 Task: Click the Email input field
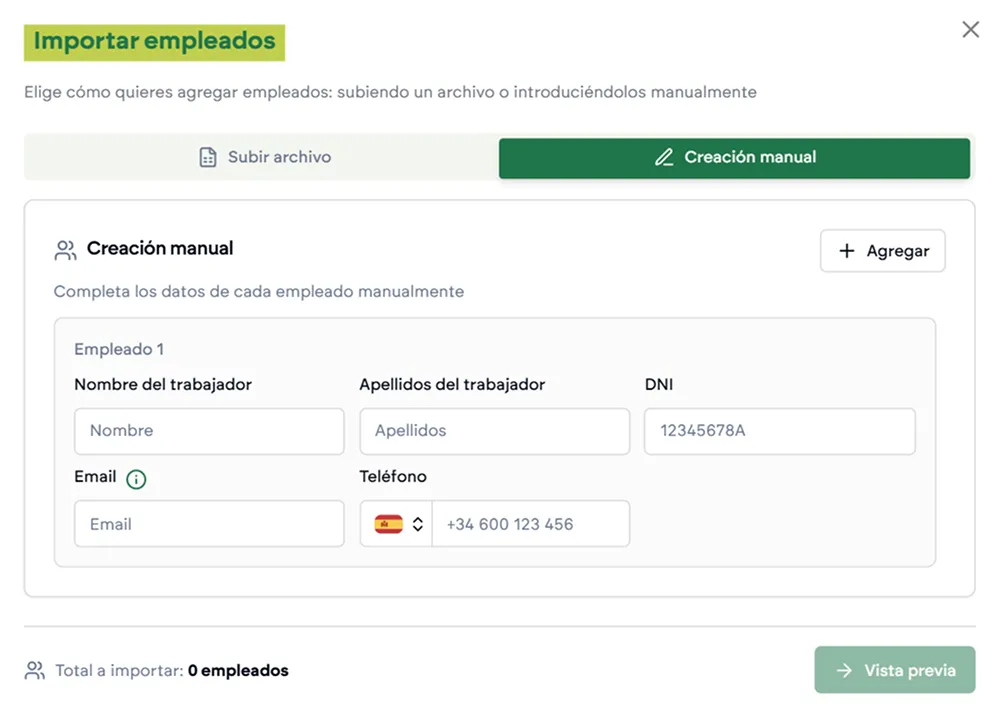pos(209,523)
